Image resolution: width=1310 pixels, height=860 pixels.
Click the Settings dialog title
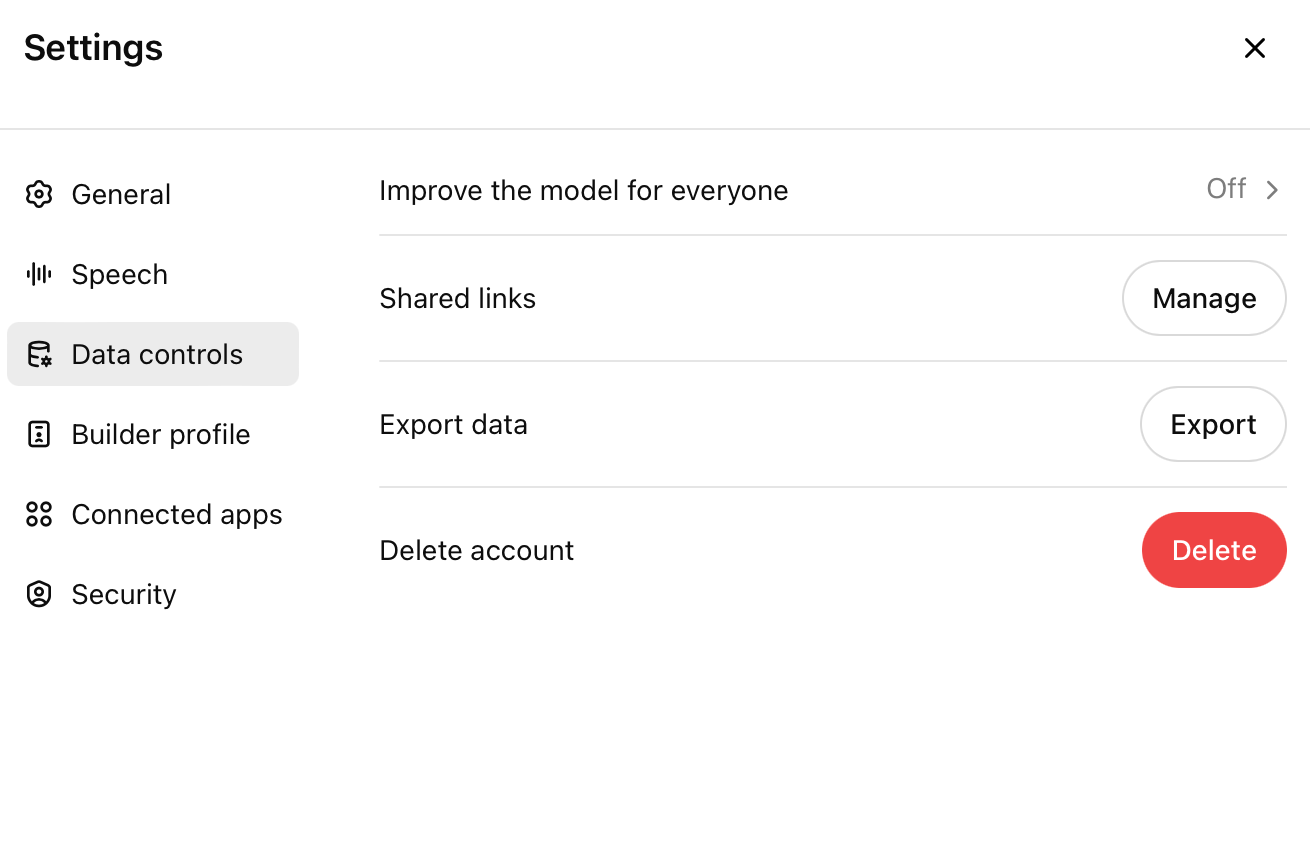pos(93,48)
